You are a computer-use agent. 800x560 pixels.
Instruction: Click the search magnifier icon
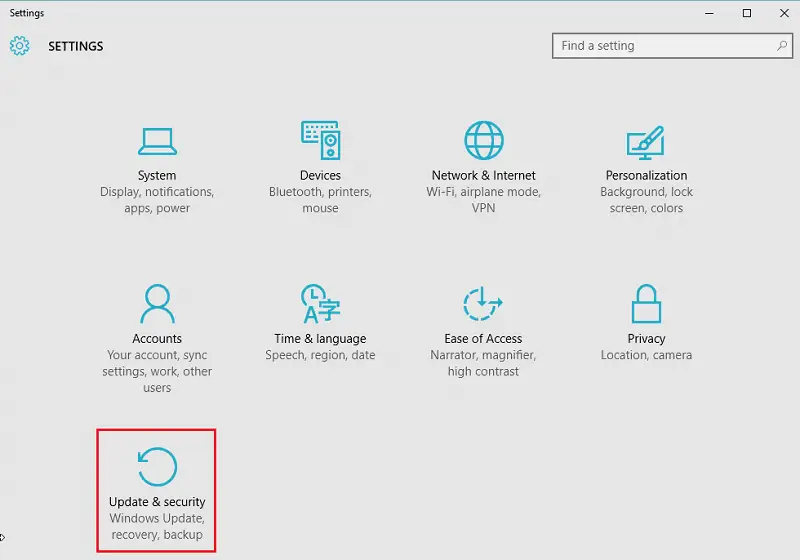[782, 46]
